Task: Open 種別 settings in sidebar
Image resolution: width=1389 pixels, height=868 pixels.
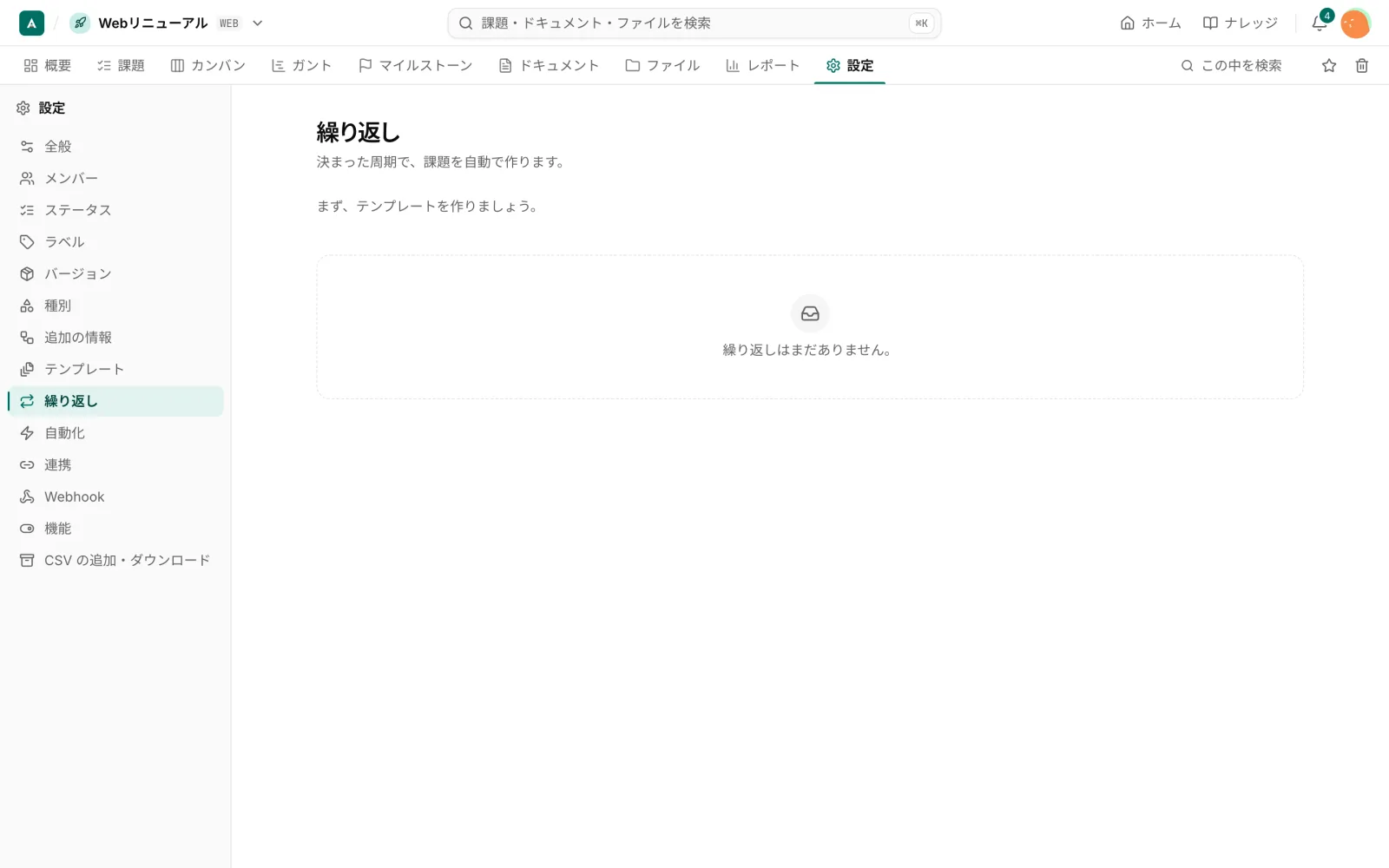Action: click(115, 306)
